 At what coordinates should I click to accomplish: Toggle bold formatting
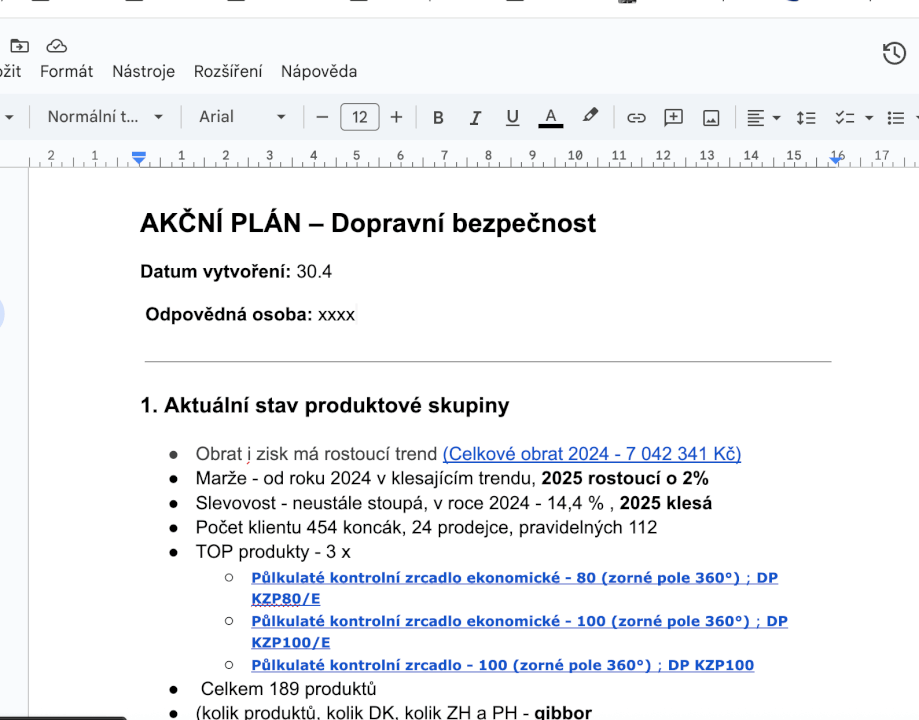point(438,117)
